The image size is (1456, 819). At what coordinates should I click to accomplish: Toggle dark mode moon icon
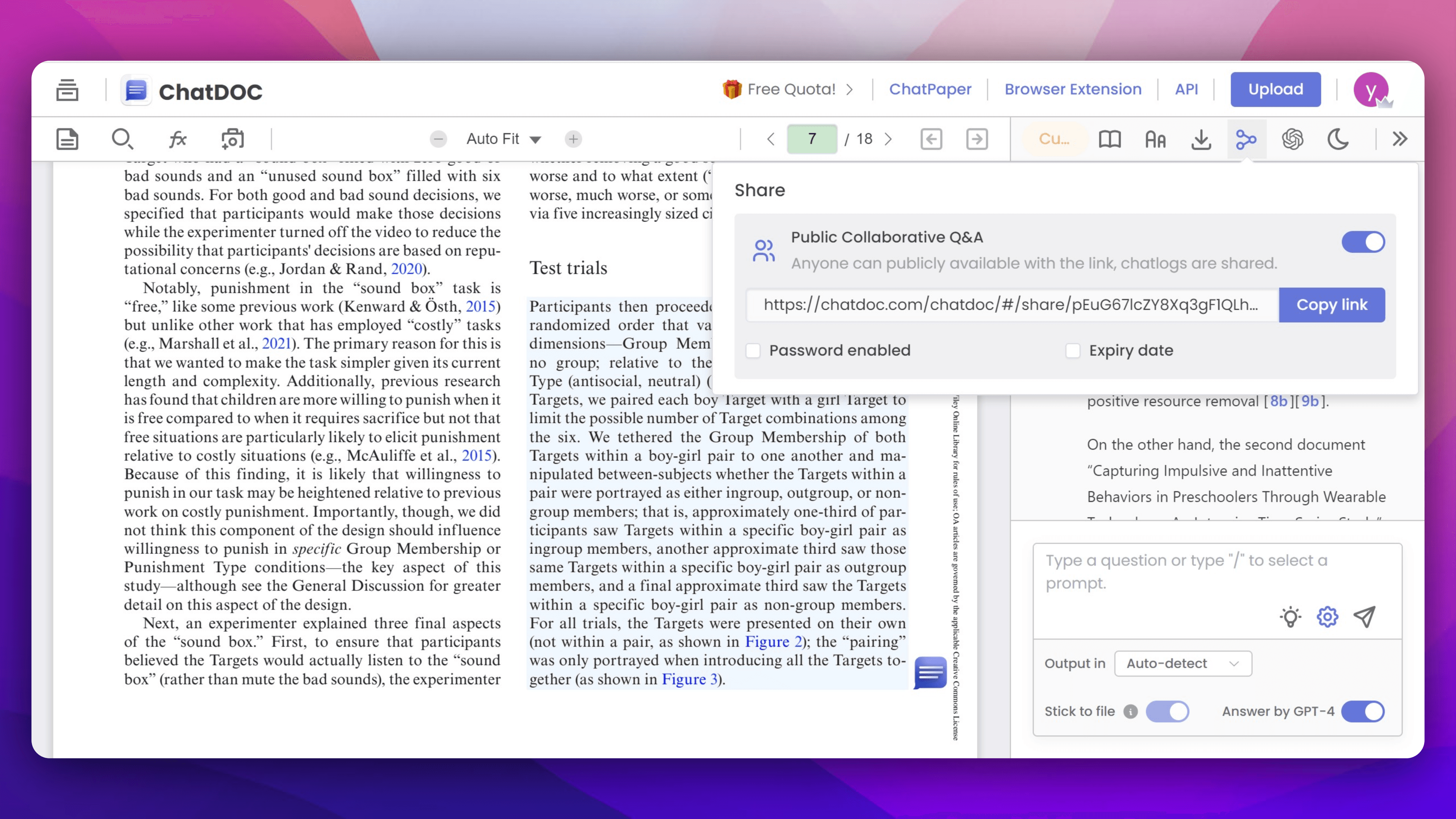tap(1338, 138)
